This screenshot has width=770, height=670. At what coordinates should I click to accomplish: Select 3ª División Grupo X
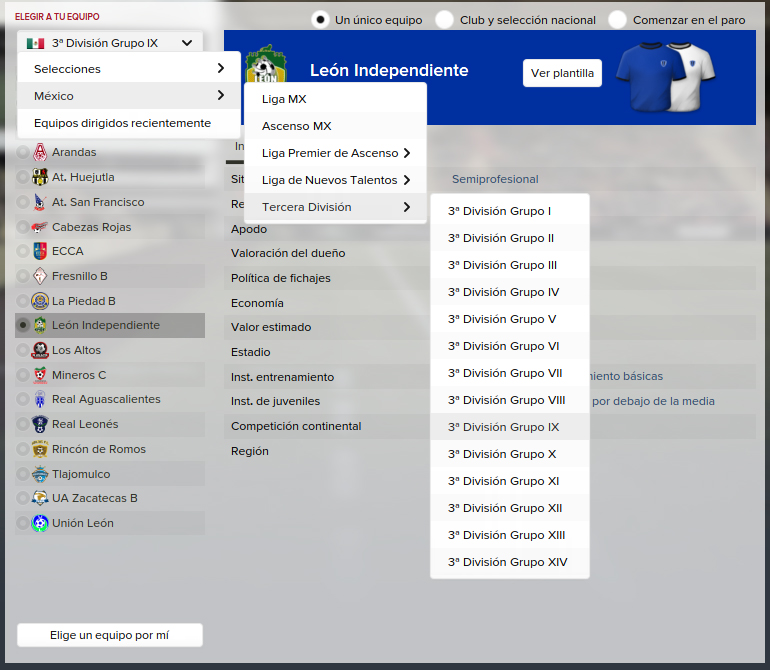point(510,454)
